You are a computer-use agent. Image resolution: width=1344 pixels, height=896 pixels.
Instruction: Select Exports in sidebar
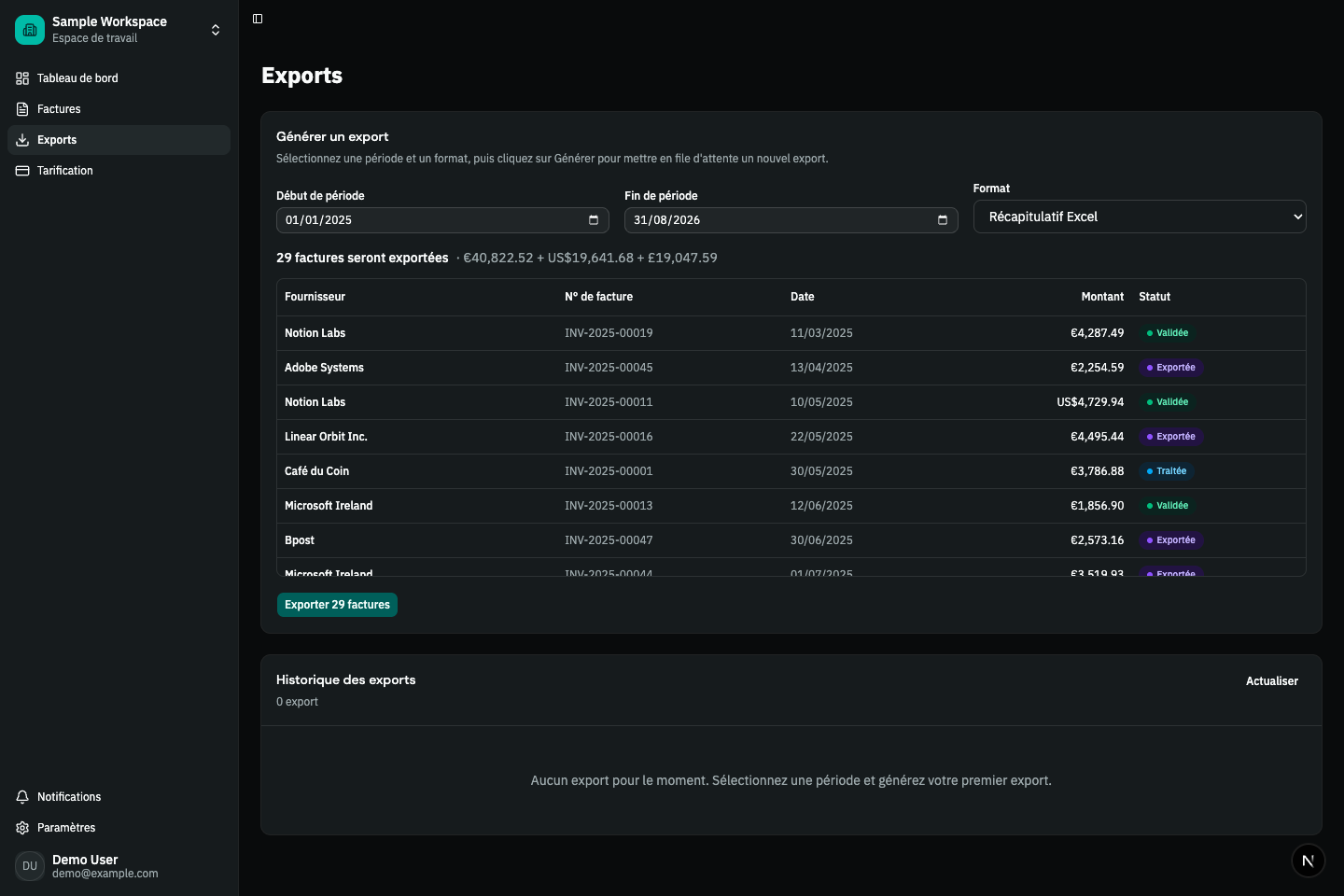(119, 140)
